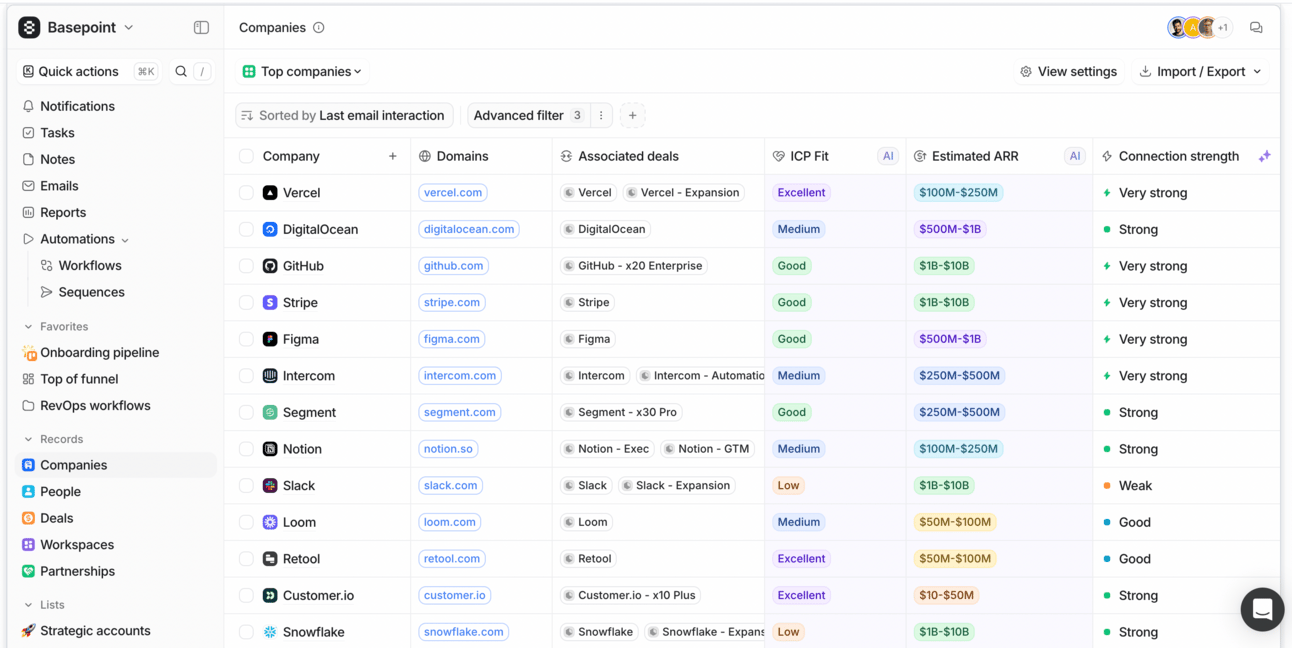The image size is (1292, 648).
Task: Open Reports in the sidebar
Action: pyautogui.click(x=54, y=212)
